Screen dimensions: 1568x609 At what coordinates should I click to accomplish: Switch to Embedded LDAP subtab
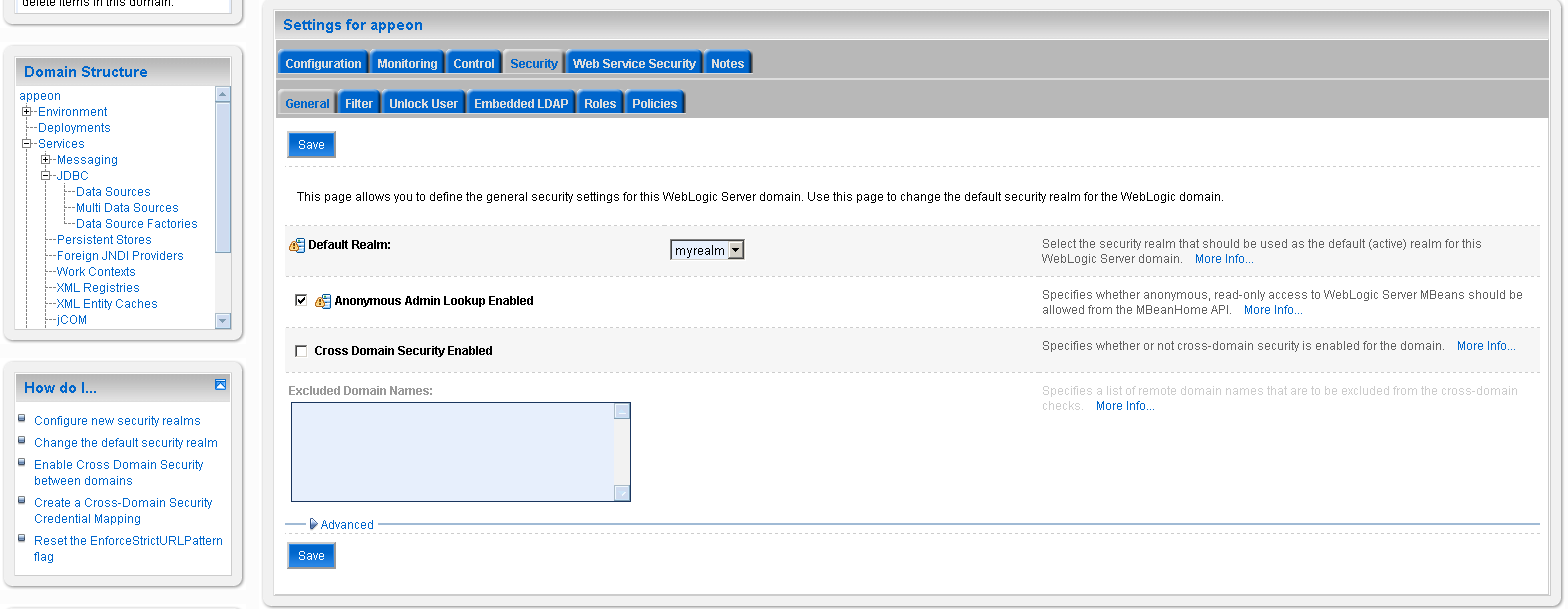[521, 103]
